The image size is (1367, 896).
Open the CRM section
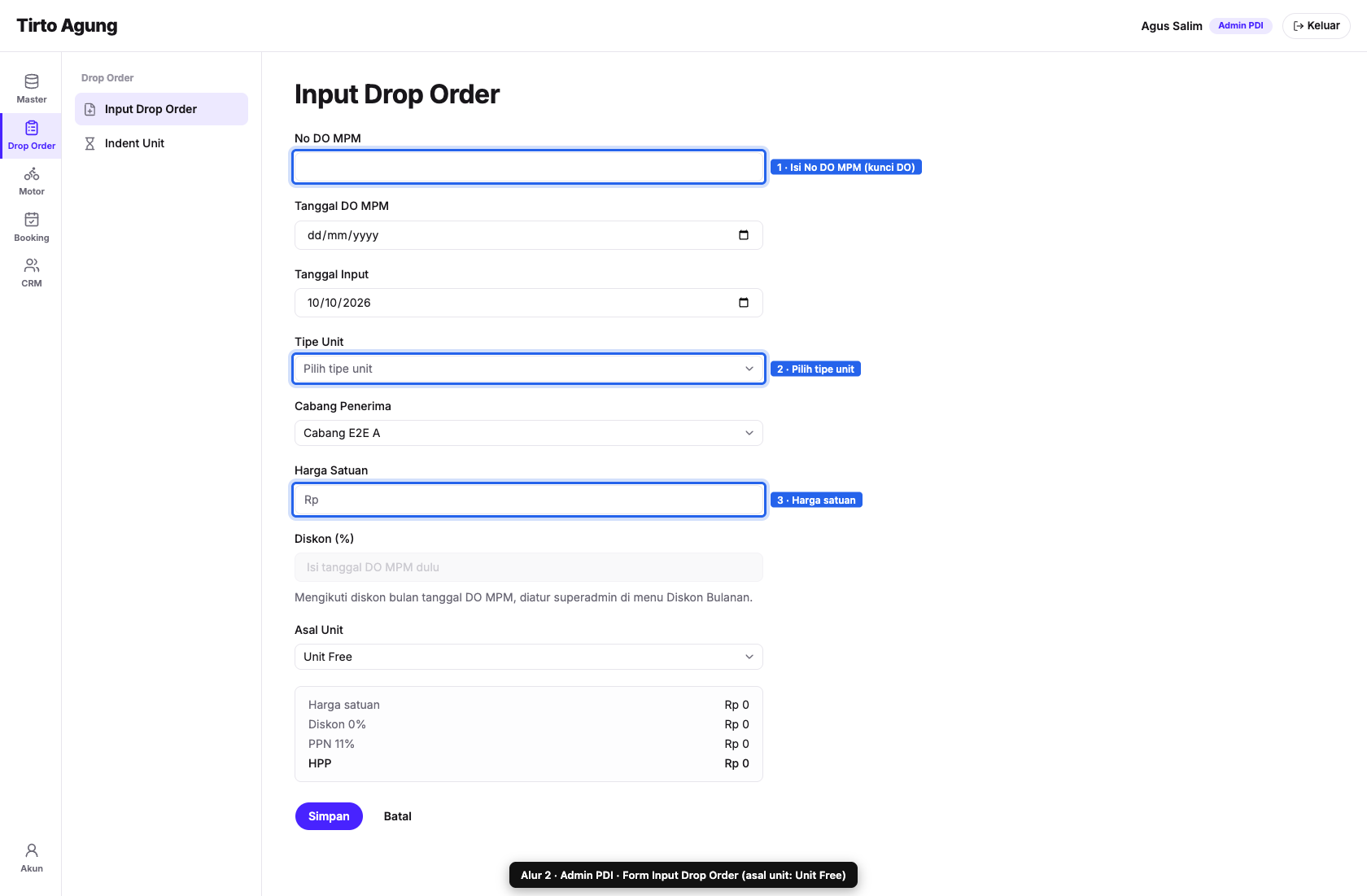point(31,273)
